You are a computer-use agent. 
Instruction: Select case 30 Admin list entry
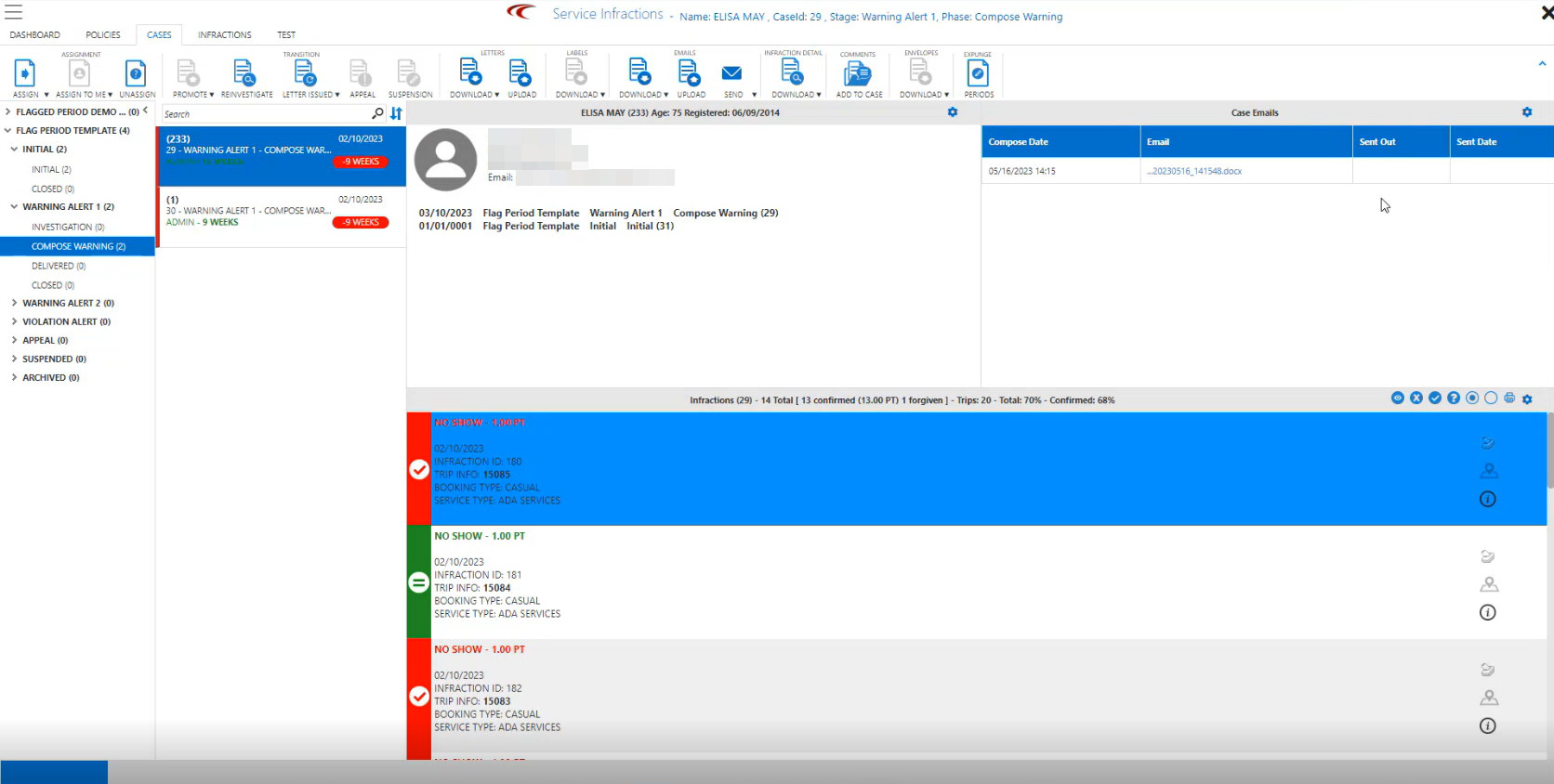282,216
